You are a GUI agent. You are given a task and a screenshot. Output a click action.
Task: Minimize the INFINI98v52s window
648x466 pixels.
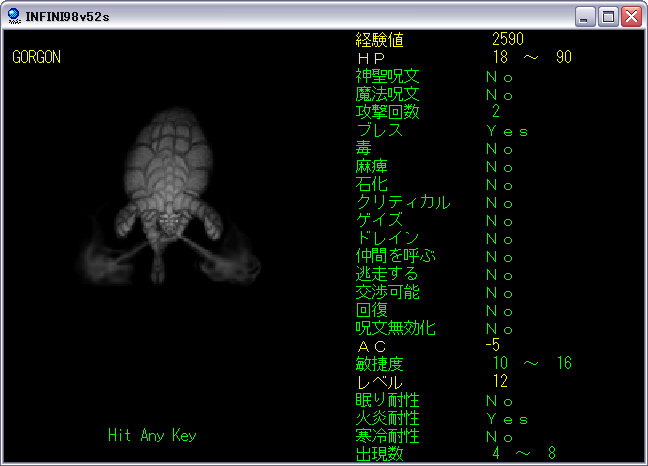[584, 17]
